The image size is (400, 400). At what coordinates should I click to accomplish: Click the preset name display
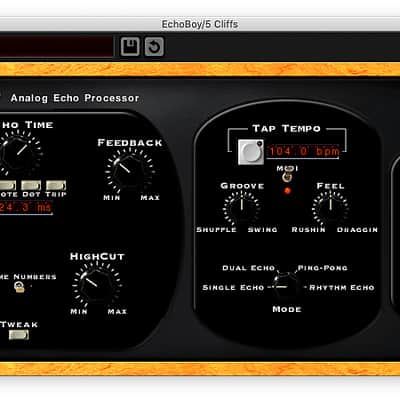click(56, 46)
